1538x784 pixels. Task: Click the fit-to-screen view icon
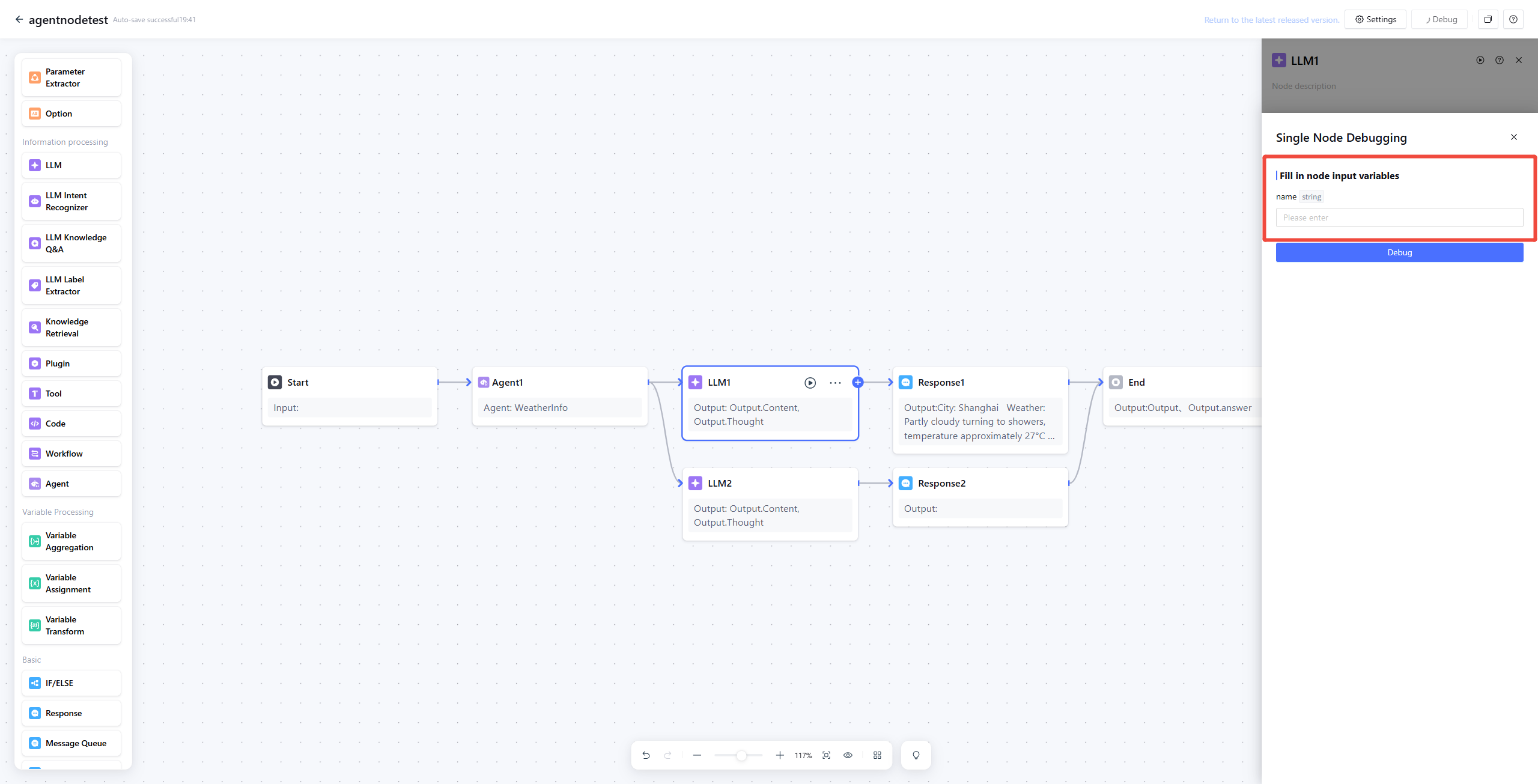point(826,755)
